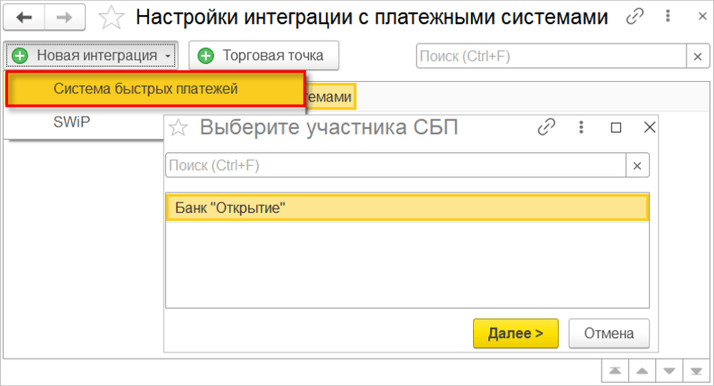Clear the top search field with X
This screenshot has width=714, height=386.
[698, 56]
